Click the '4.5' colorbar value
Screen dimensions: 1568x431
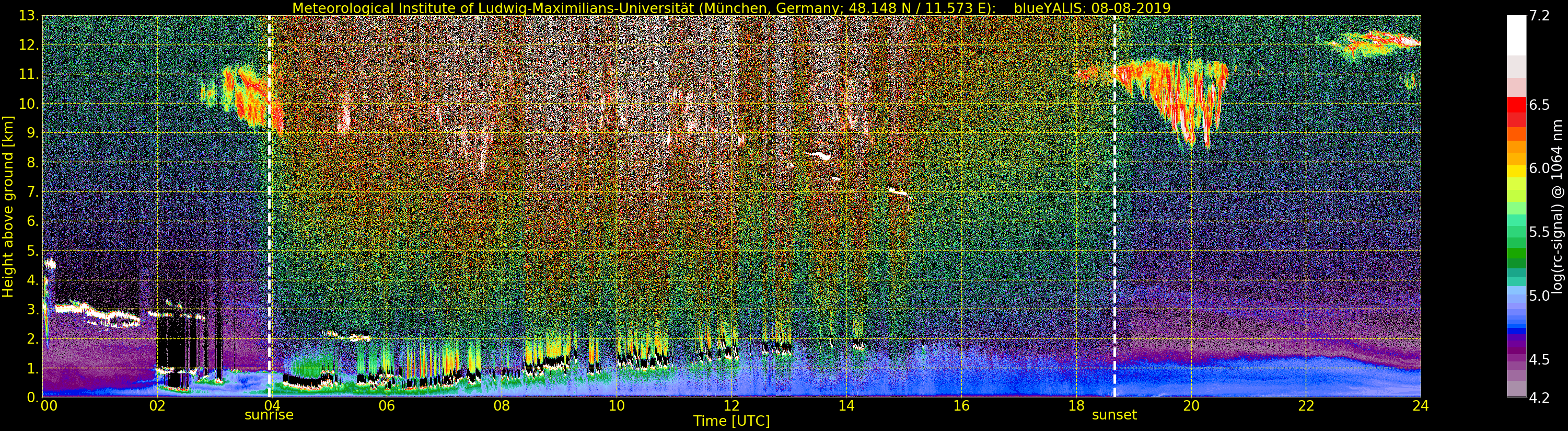[x=1539, y=359]
